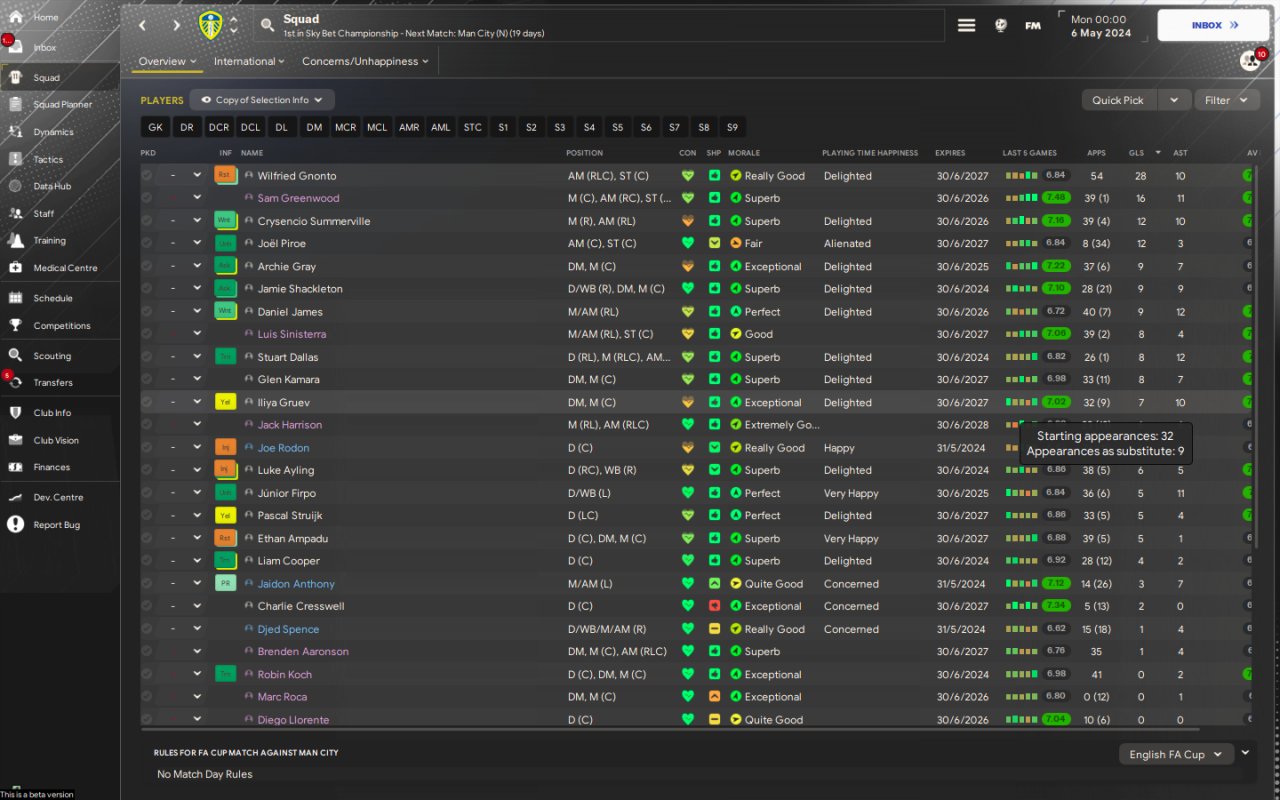
Task: Click the FM logo button
Action: (1033, 25)
